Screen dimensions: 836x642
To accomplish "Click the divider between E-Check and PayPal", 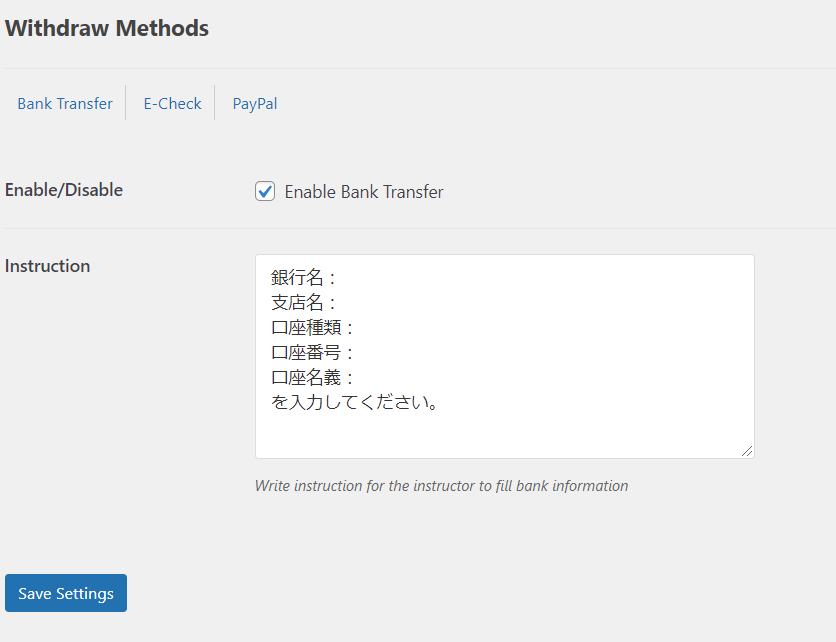I will [x=215, y=103].
